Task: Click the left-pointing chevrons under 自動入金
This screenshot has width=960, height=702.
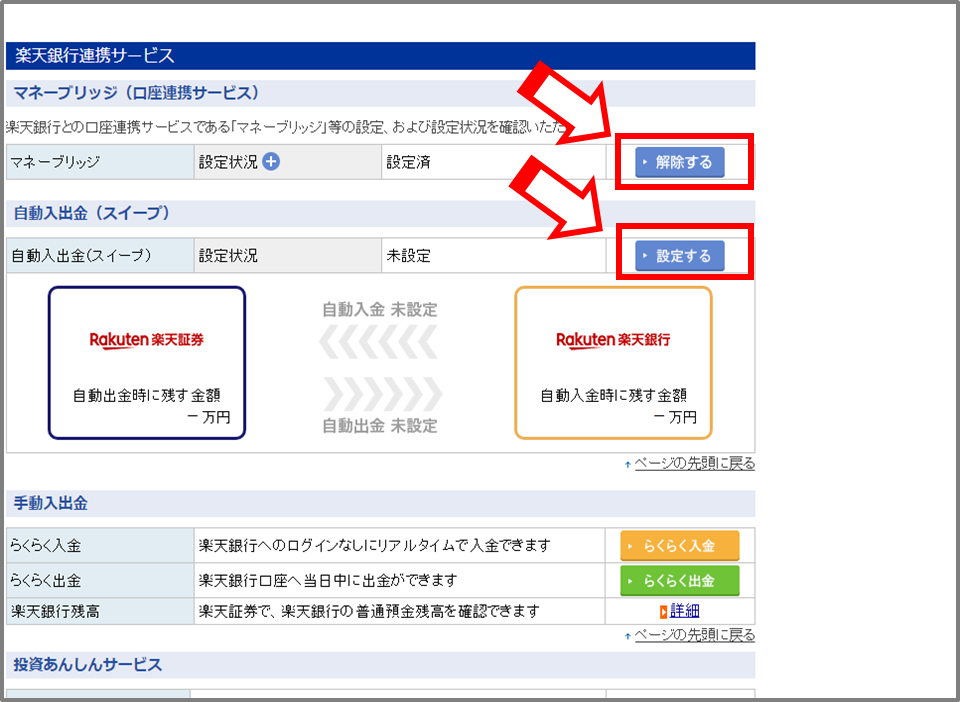Action: 379,342
